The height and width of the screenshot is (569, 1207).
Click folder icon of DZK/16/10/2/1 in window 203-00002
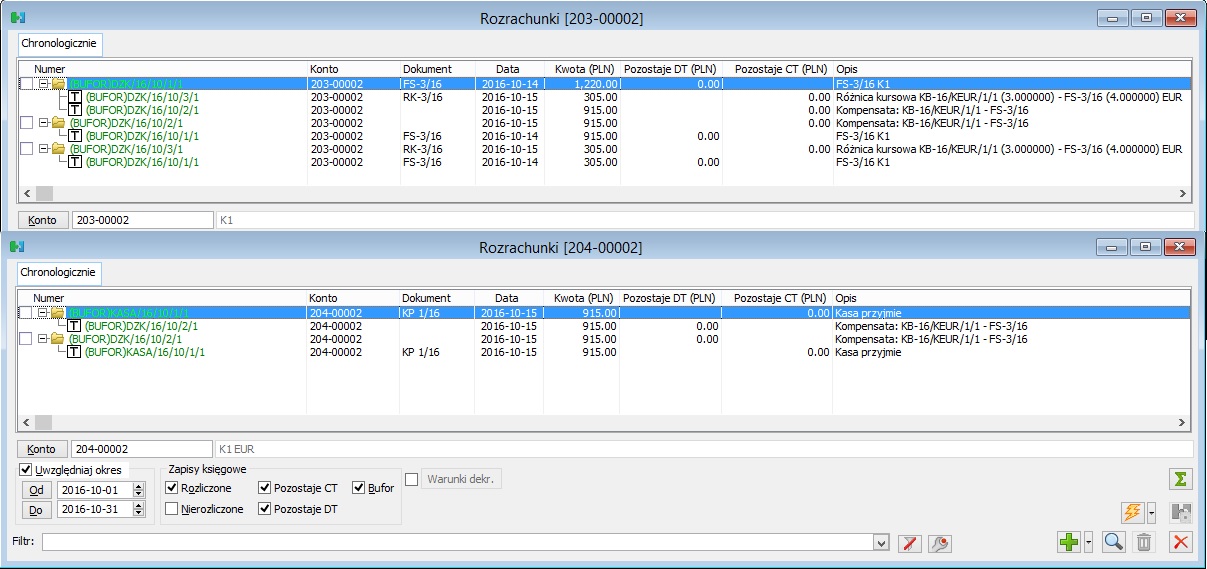tap(58, 123)
